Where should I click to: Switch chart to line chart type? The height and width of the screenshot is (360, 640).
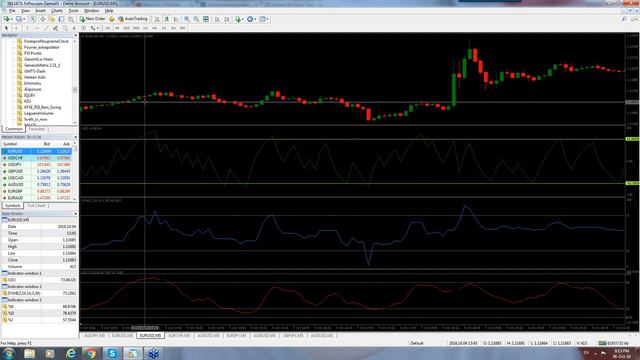(176, 19)
